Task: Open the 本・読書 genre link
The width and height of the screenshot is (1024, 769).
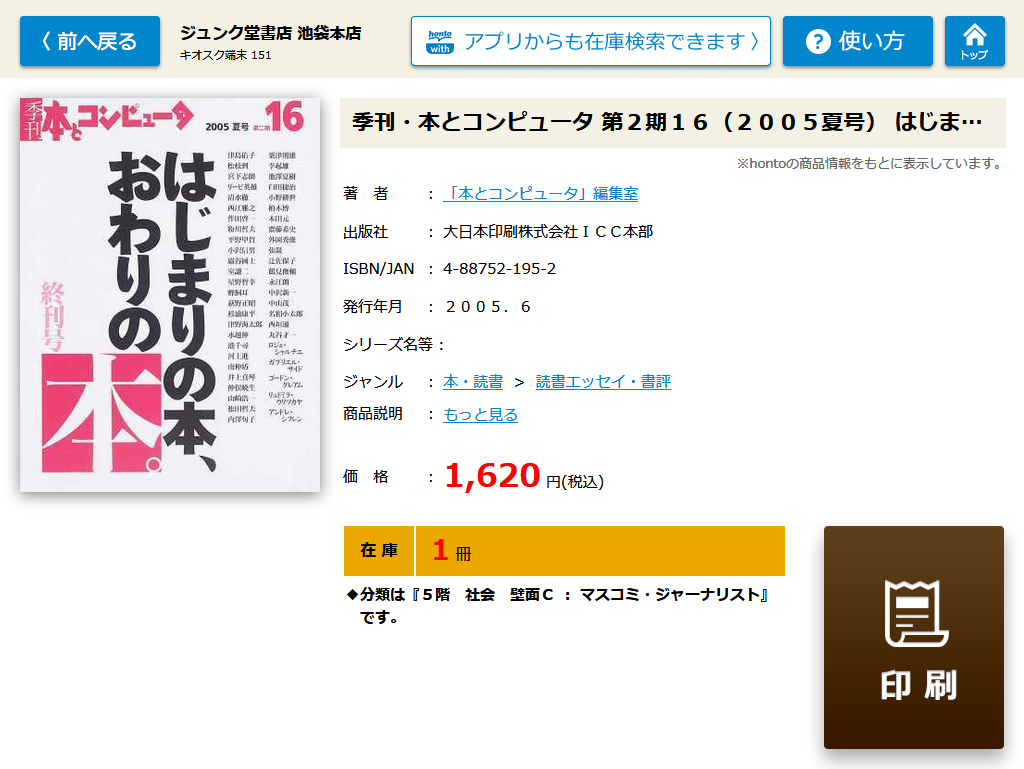Action: (x=473, y=381)
